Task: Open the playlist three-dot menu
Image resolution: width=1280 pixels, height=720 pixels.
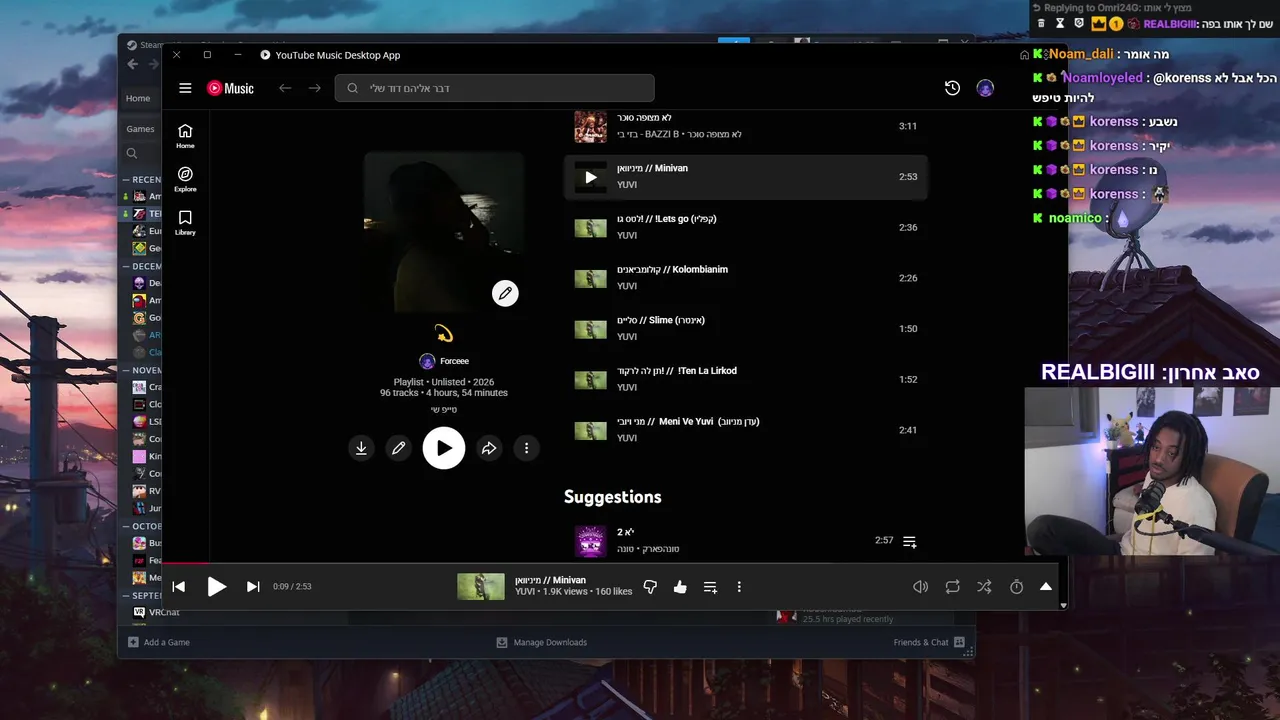Action: (526, 448)
